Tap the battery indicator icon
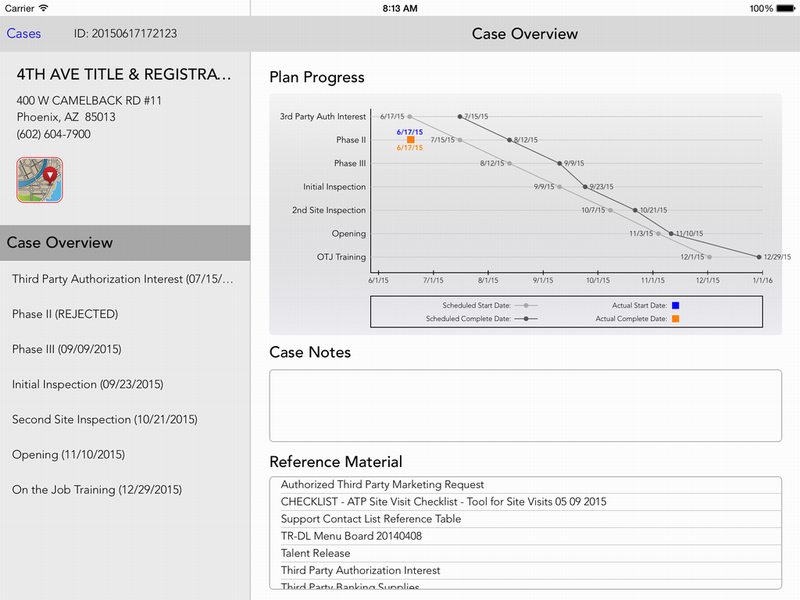The width and height of the screenshot is (800, 600). point(787,8)
